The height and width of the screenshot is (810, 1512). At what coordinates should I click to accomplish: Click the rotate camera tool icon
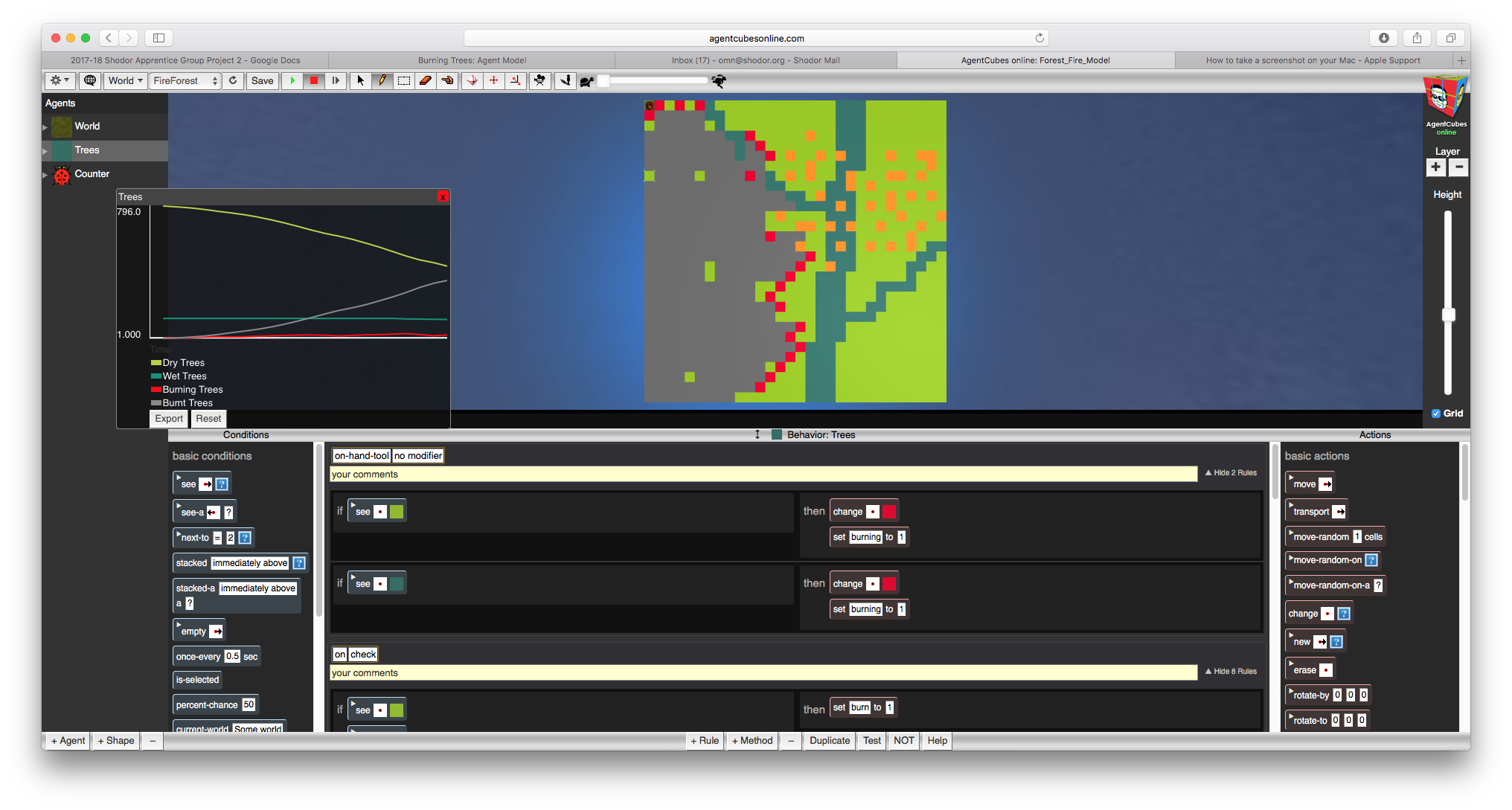point(472,80)
